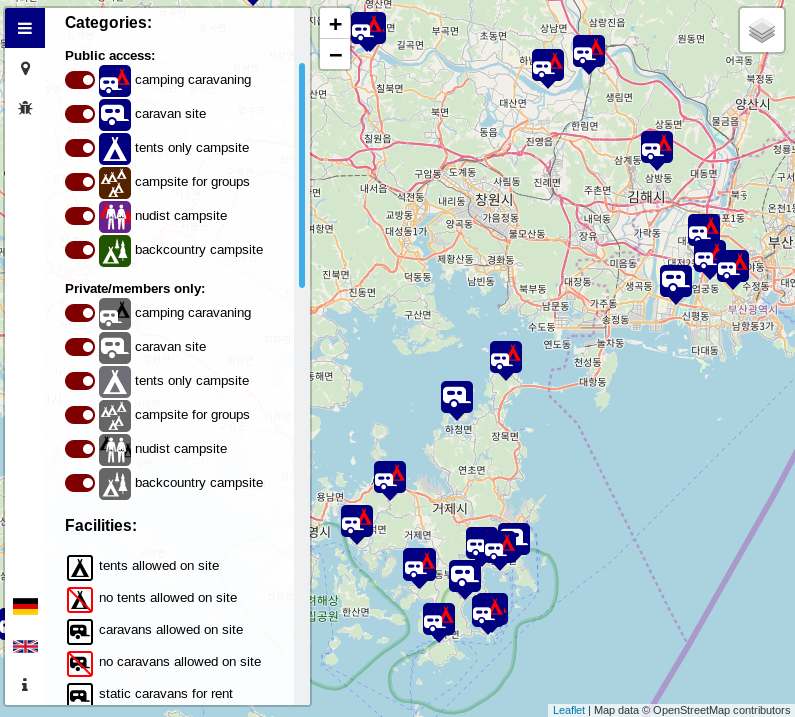Open the Leaflet attribution link
Image resolution: width=795 pixels, height=717 pixels.
coord(569,710)
